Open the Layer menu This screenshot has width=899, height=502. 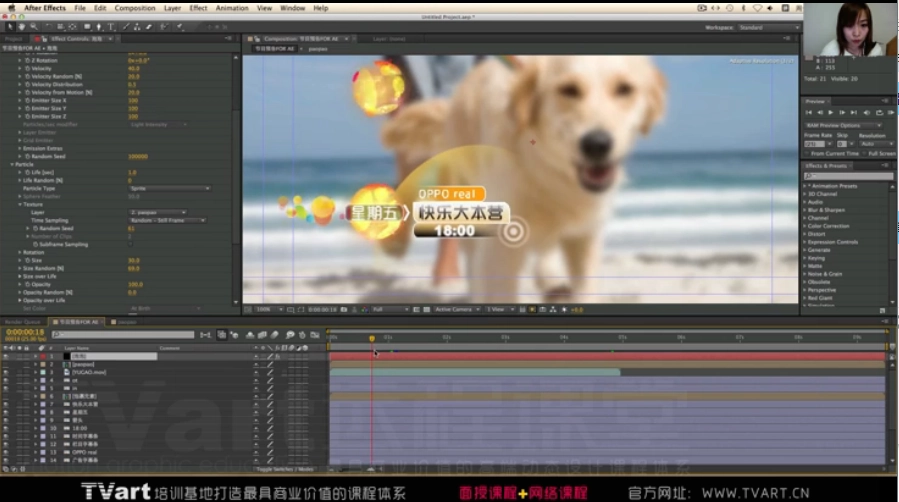tap(173, 8)
